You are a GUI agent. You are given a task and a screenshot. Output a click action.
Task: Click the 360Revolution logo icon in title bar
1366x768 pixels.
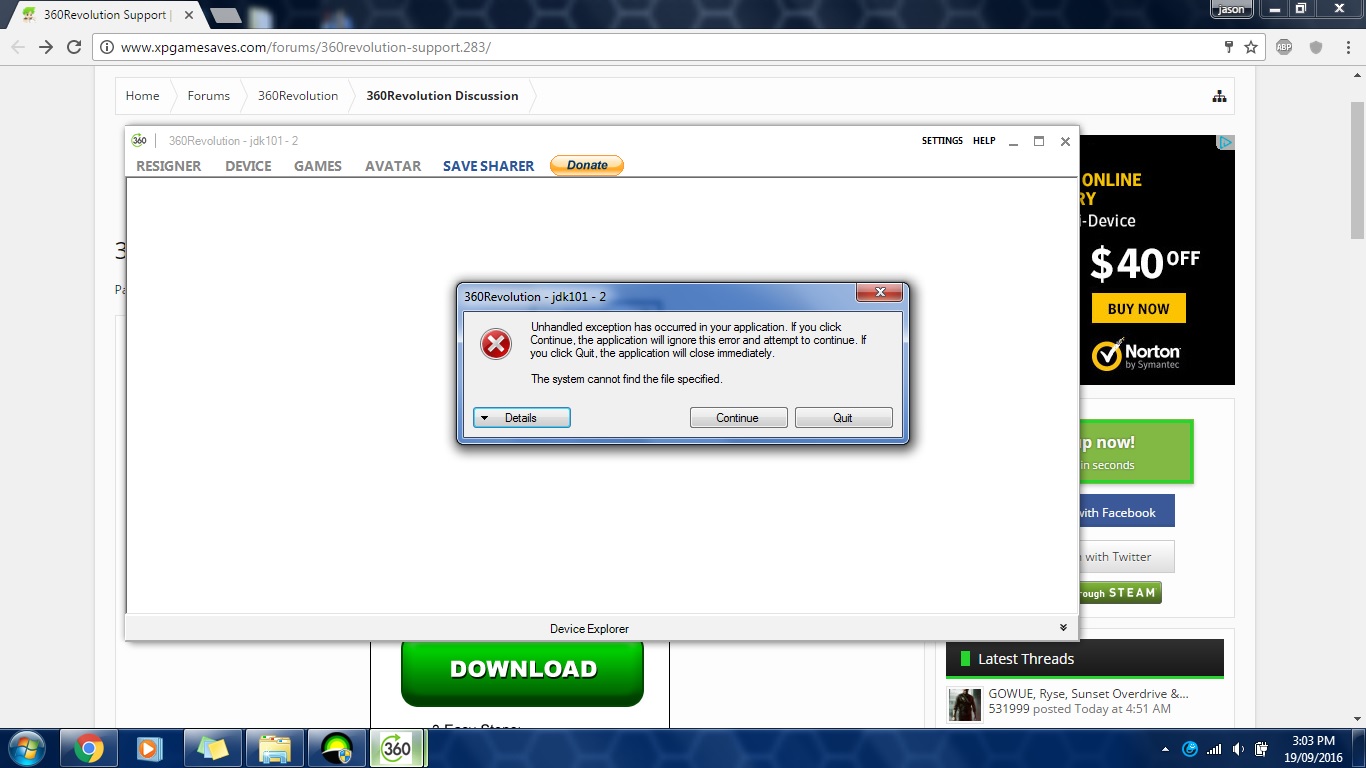click(x=139, y=141)
